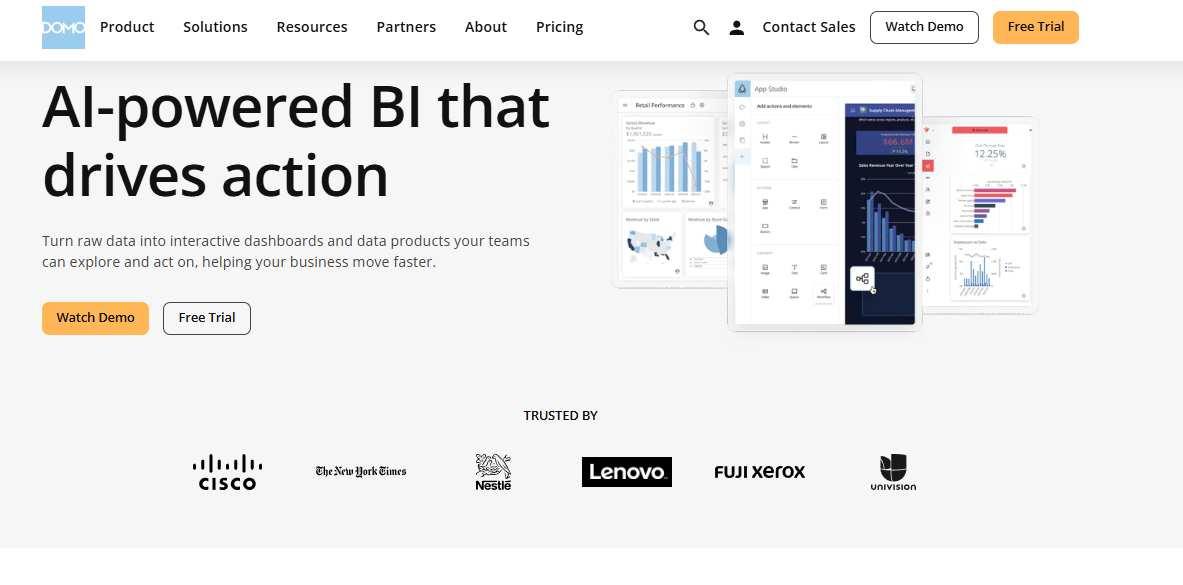Click the 12.25% click-through rate value
The width and height of the screenshot is (1183, 585).
point(990,153)
